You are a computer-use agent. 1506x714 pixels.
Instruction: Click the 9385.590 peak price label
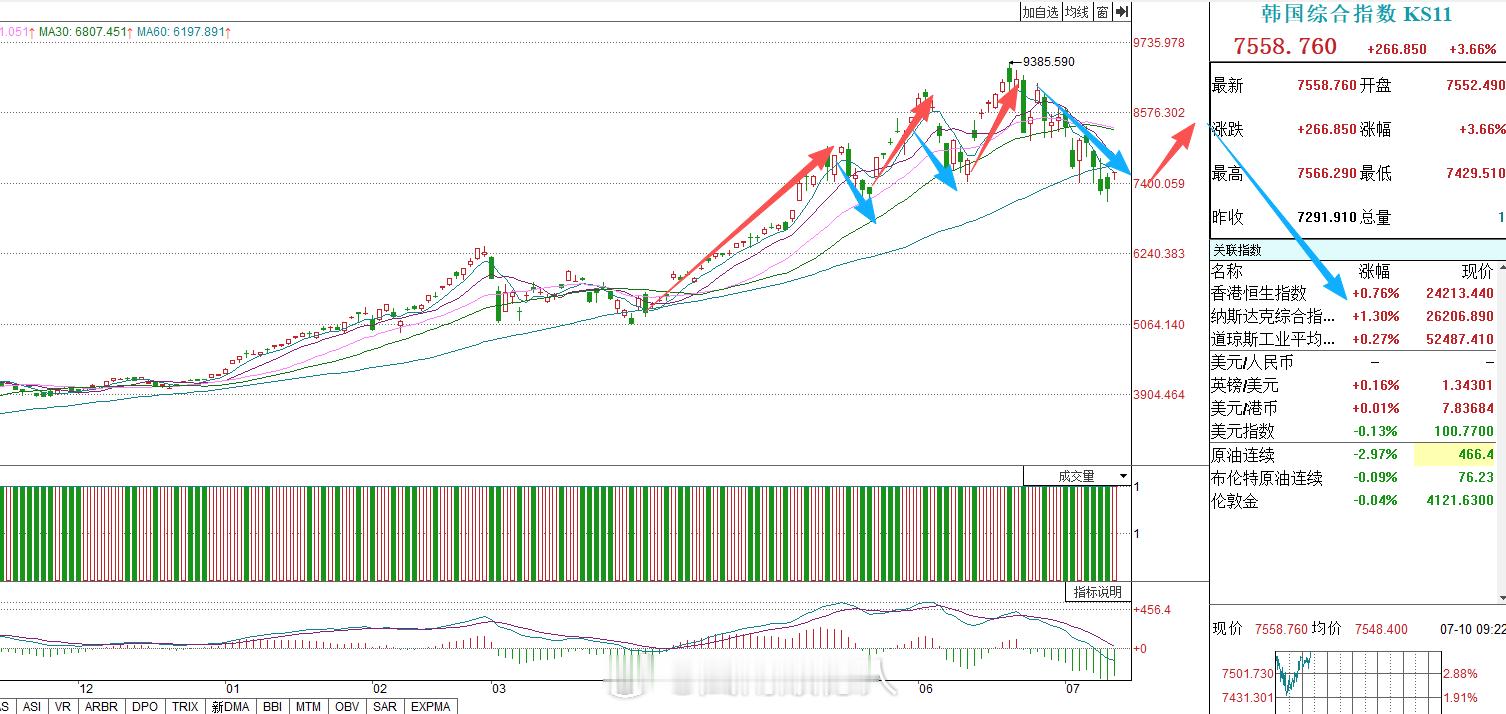click(1049, 62)
